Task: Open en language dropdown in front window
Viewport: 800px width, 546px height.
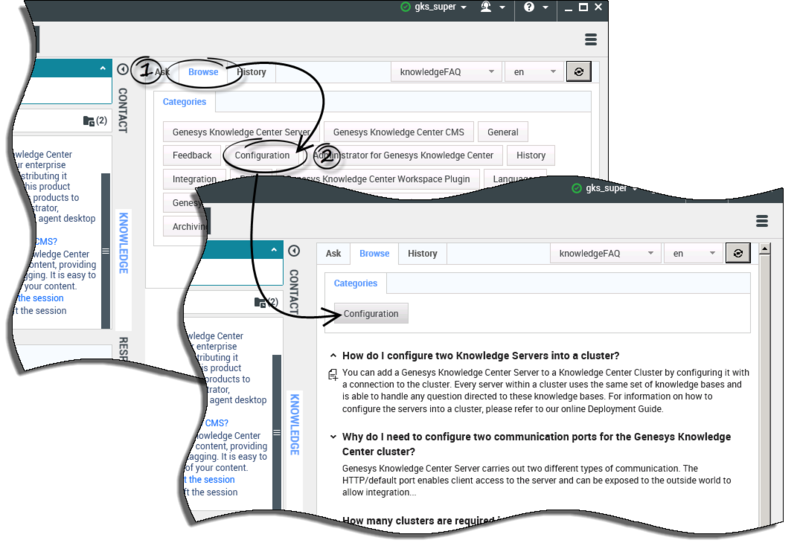Action: 693,253
